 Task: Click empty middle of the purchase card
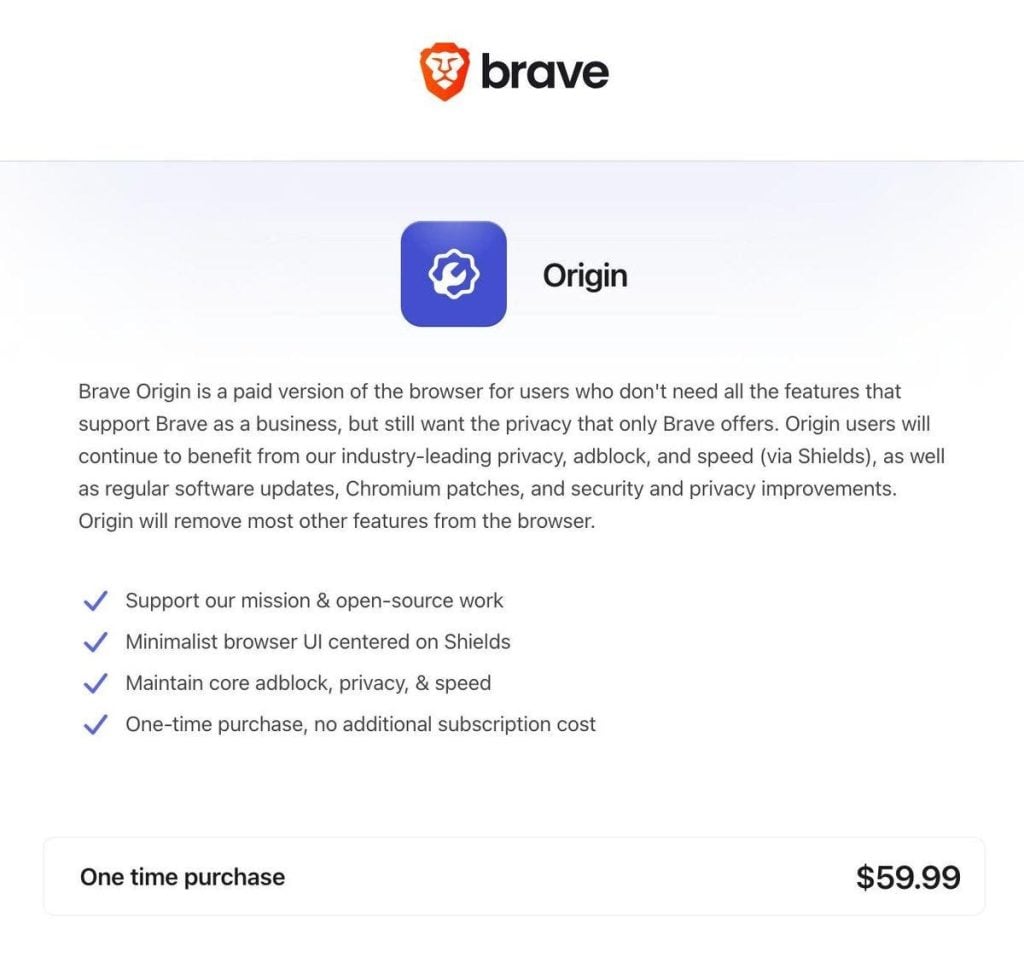pos(560,877)
